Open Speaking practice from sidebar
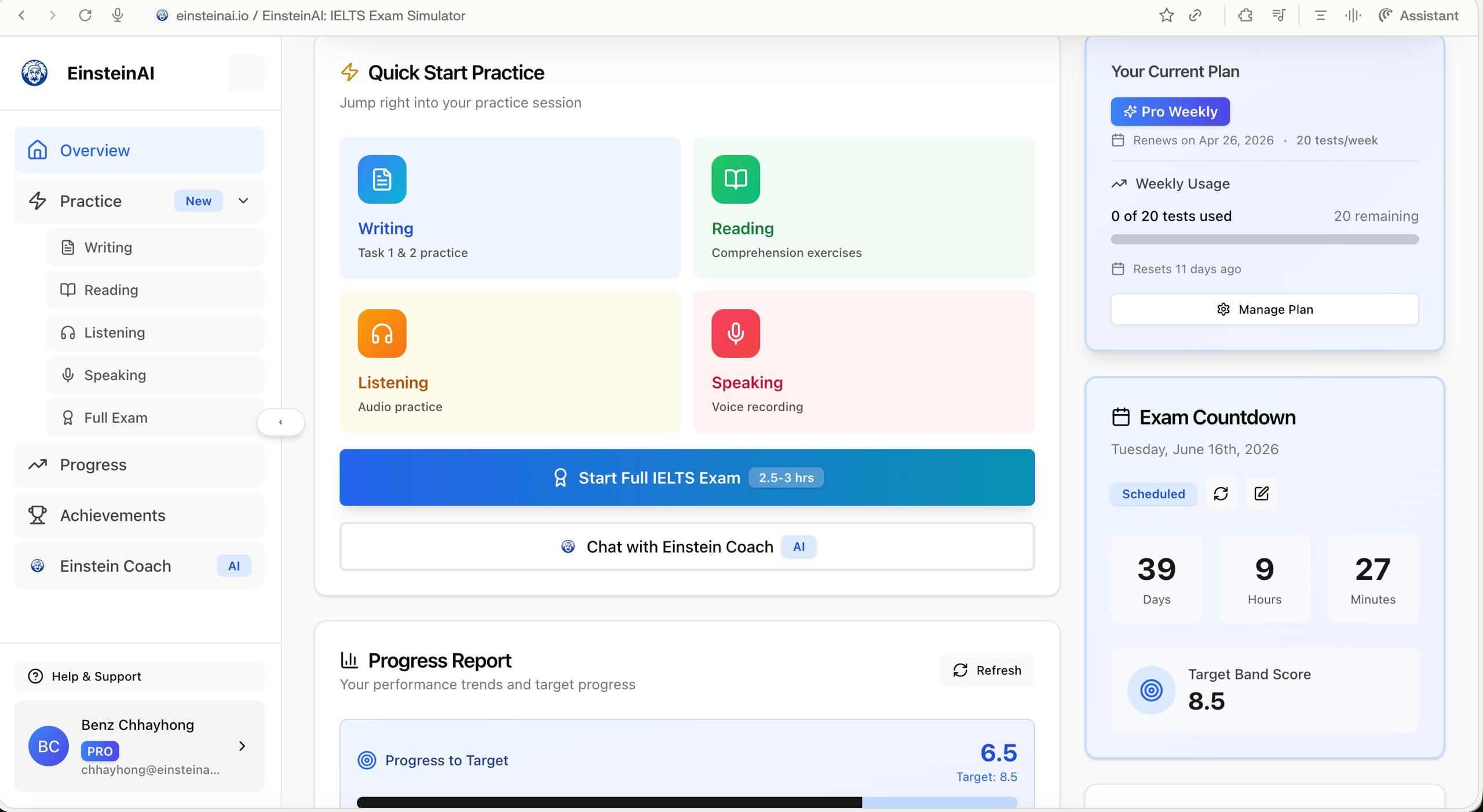The image size is (1483, 812). coord(155,375)
